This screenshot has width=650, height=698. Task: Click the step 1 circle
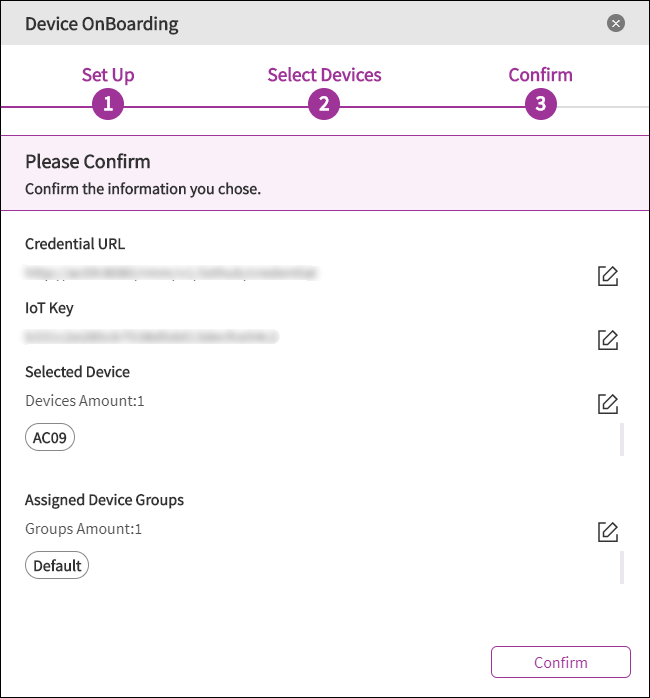[x=108, y=104]
